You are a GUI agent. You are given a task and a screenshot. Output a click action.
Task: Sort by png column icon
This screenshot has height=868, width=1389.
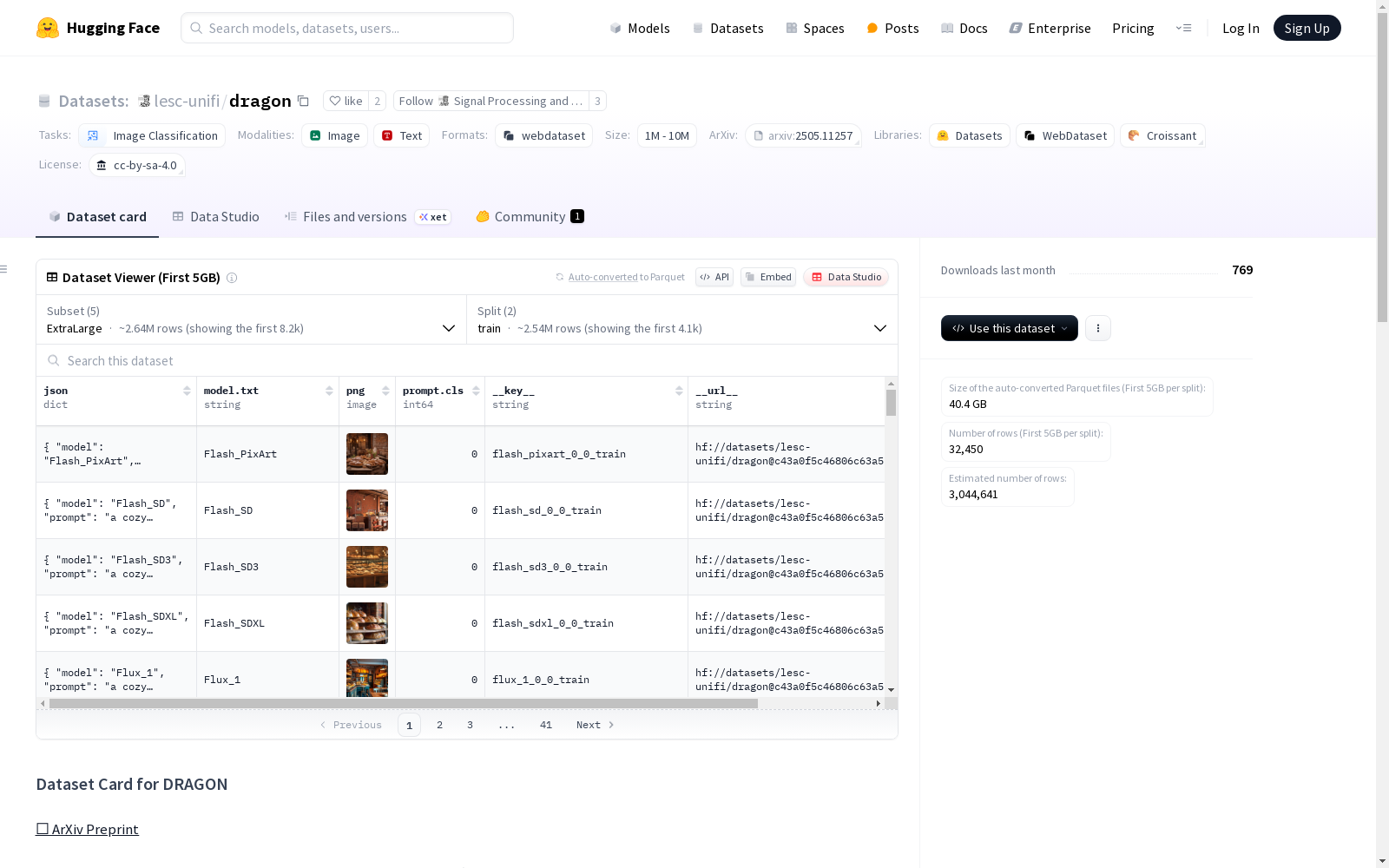385,391
